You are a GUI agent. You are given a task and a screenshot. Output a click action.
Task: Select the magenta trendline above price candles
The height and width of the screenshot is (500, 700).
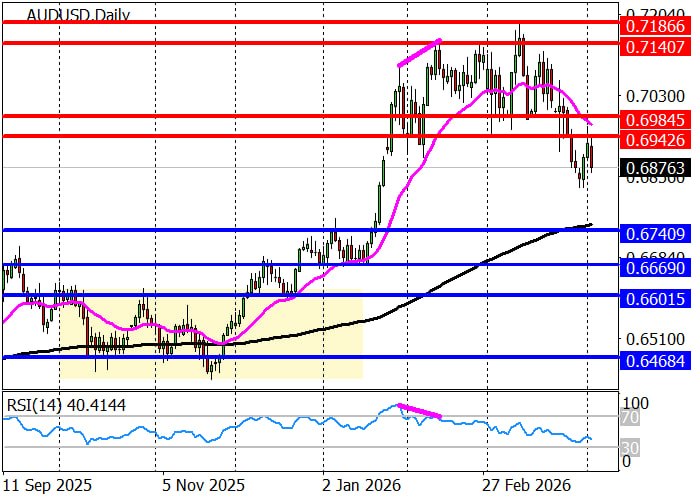[x=418, y=53]
